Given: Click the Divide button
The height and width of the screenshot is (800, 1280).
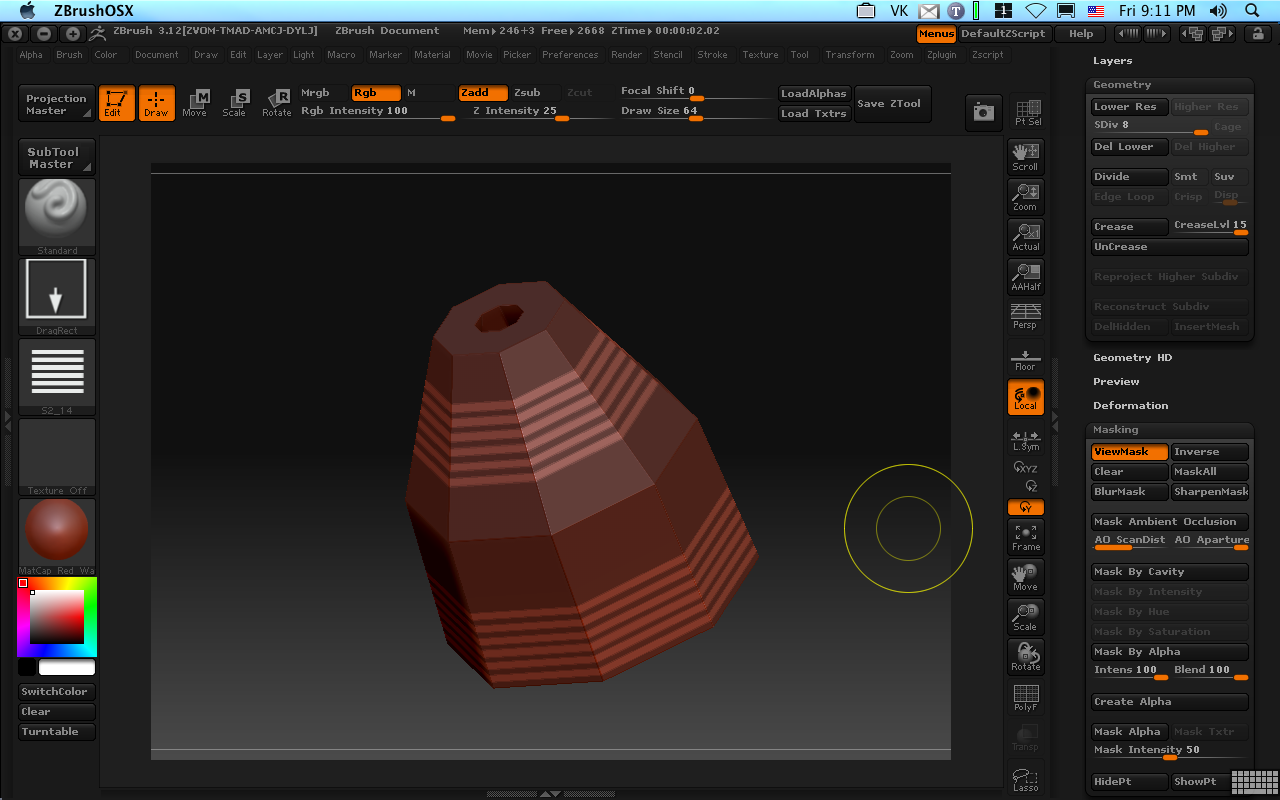Looking at the screenshot, I should point(1129,177).
